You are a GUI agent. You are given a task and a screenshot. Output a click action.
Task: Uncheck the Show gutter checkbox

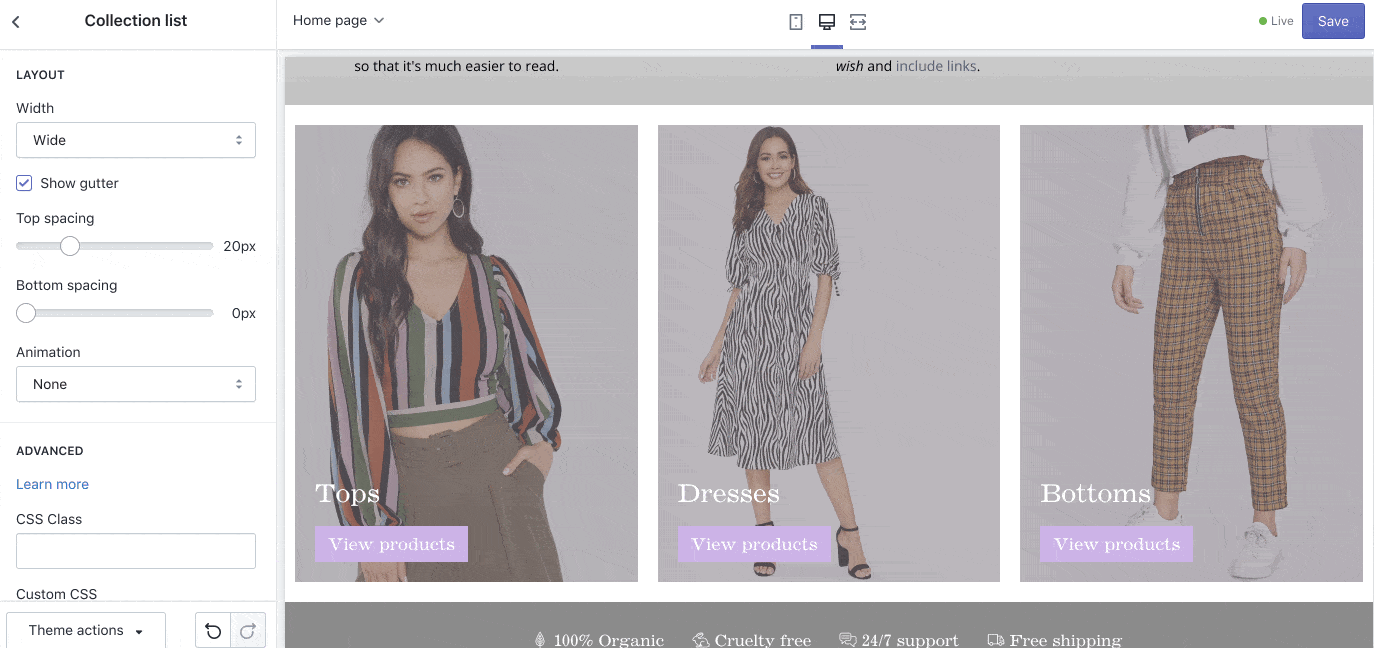[25, 183]
